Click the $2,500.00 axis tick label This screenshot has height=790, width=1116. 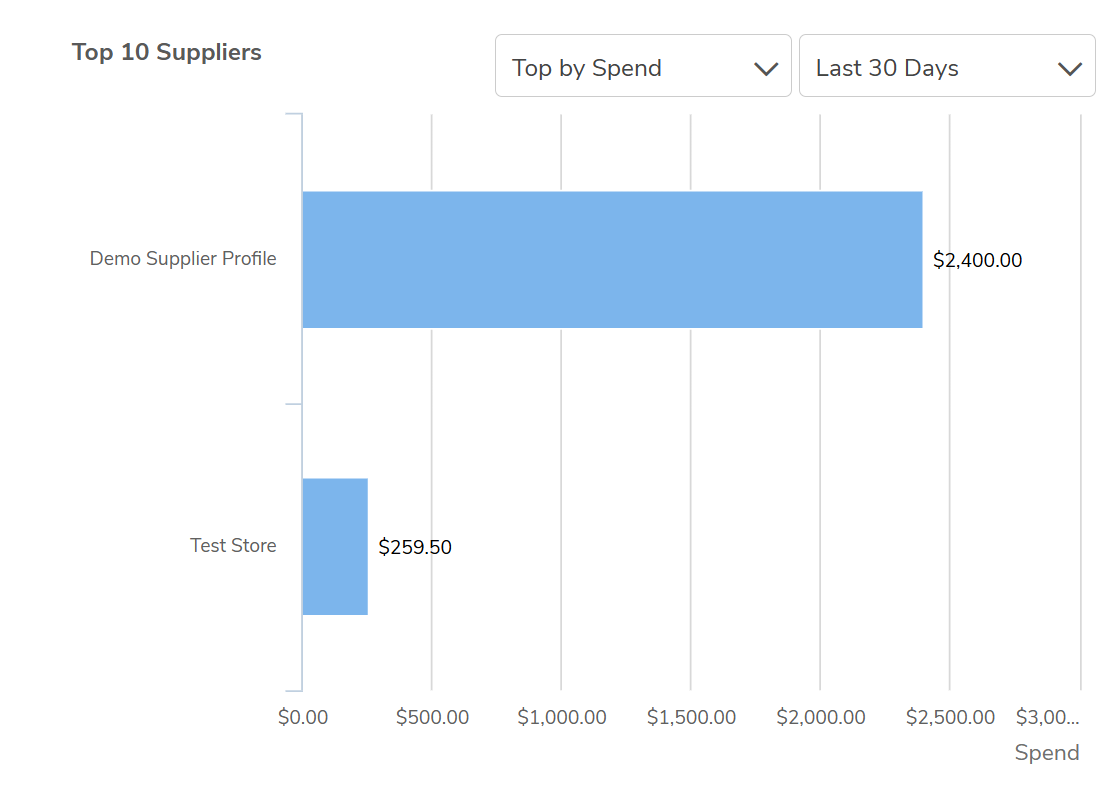click(x=950, y=718)
